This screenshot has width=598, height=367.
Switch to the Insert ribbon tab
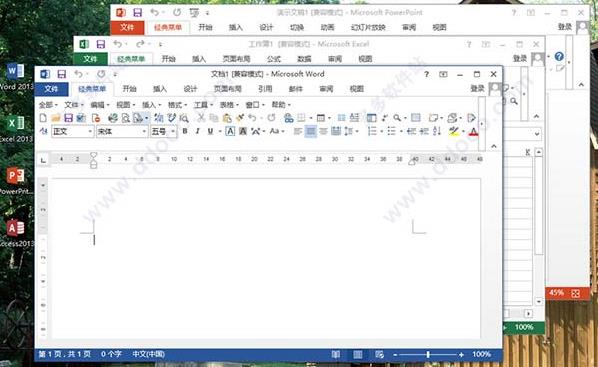coord(160,89)
